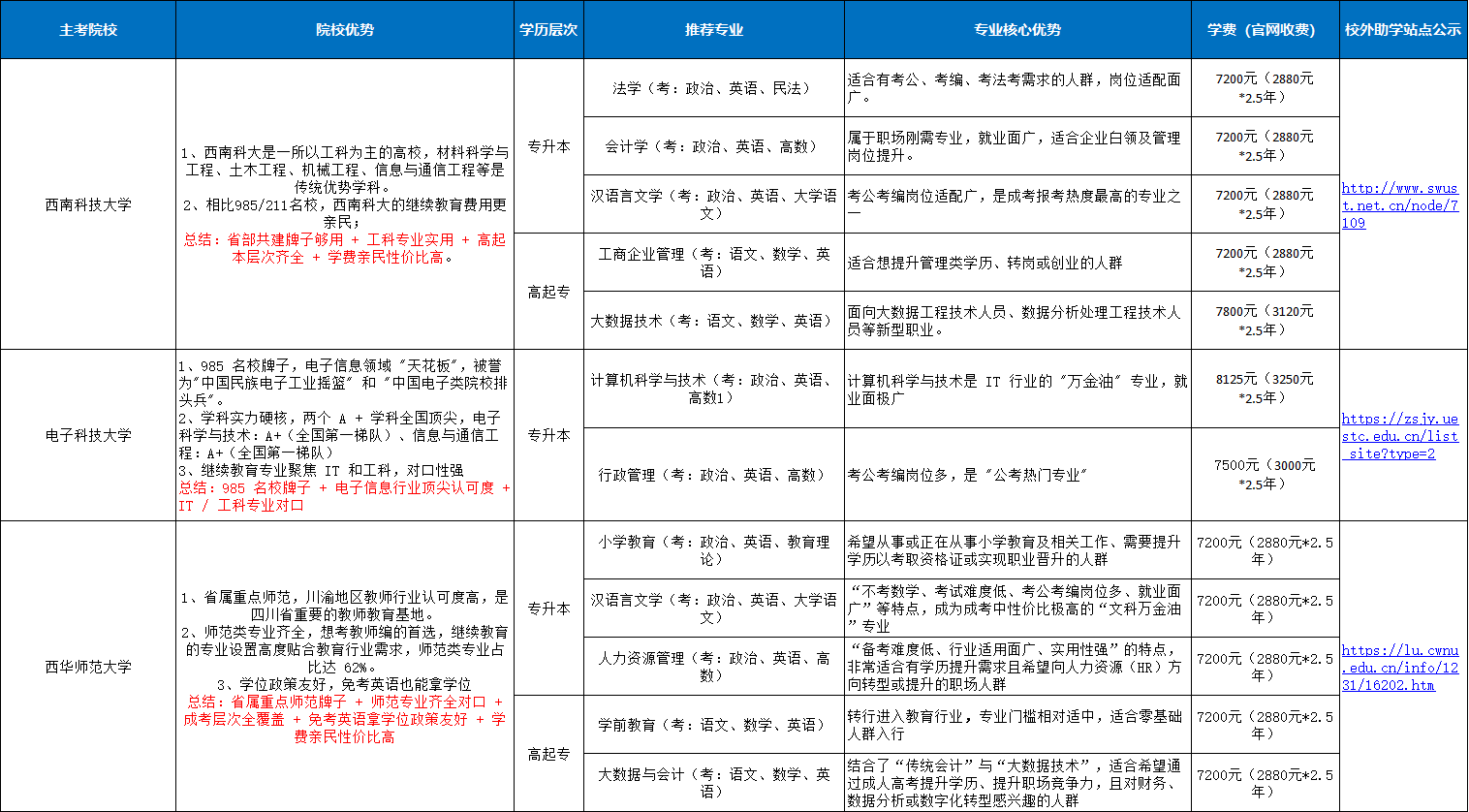1469x812 pixels.
Task: Click the 计算机科学与技术 major cell
Action: point(714,389)
